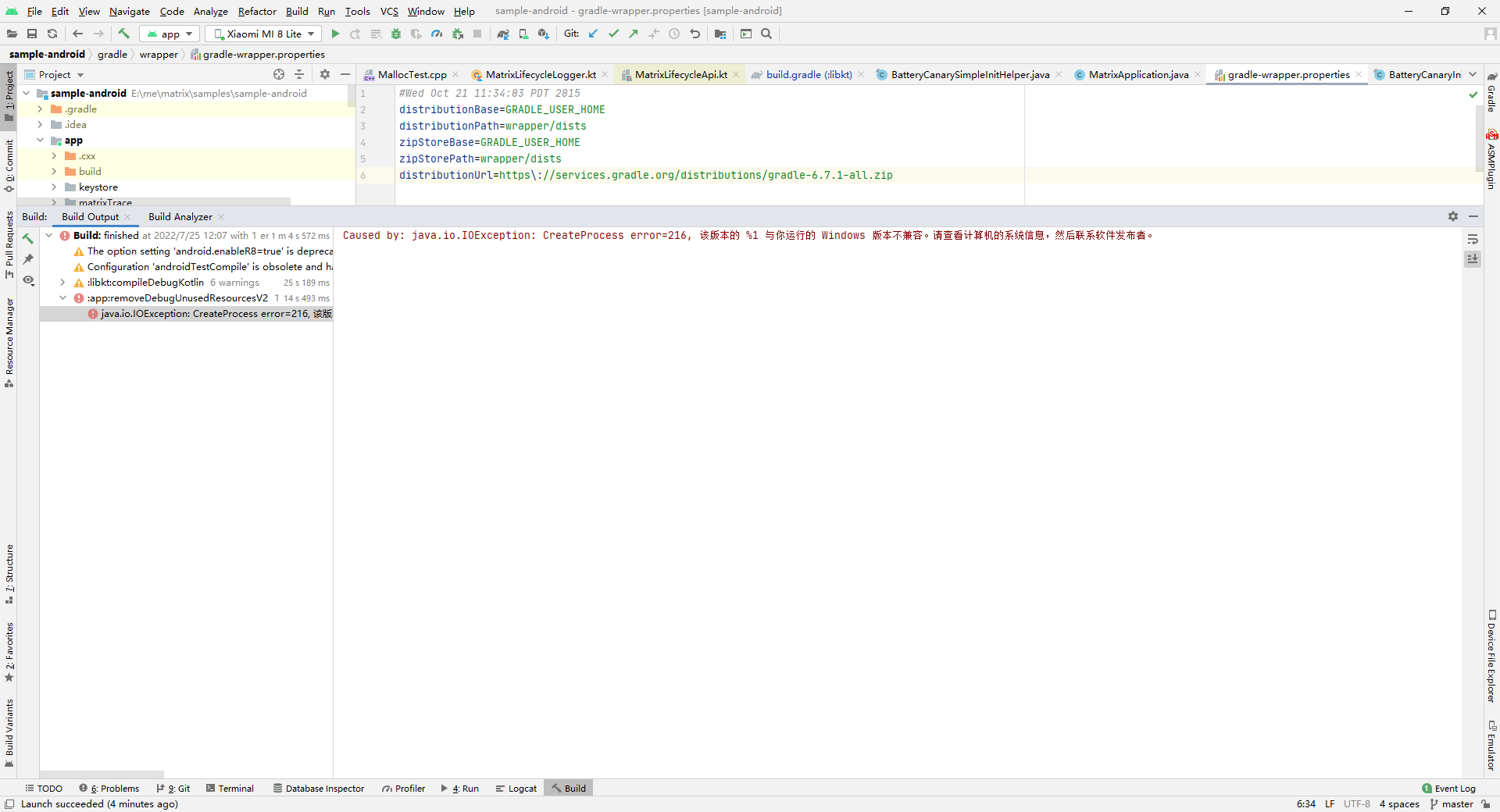Open Logcat tool window
Viewport: 1500px width, 812px height.
pos(516,789)
